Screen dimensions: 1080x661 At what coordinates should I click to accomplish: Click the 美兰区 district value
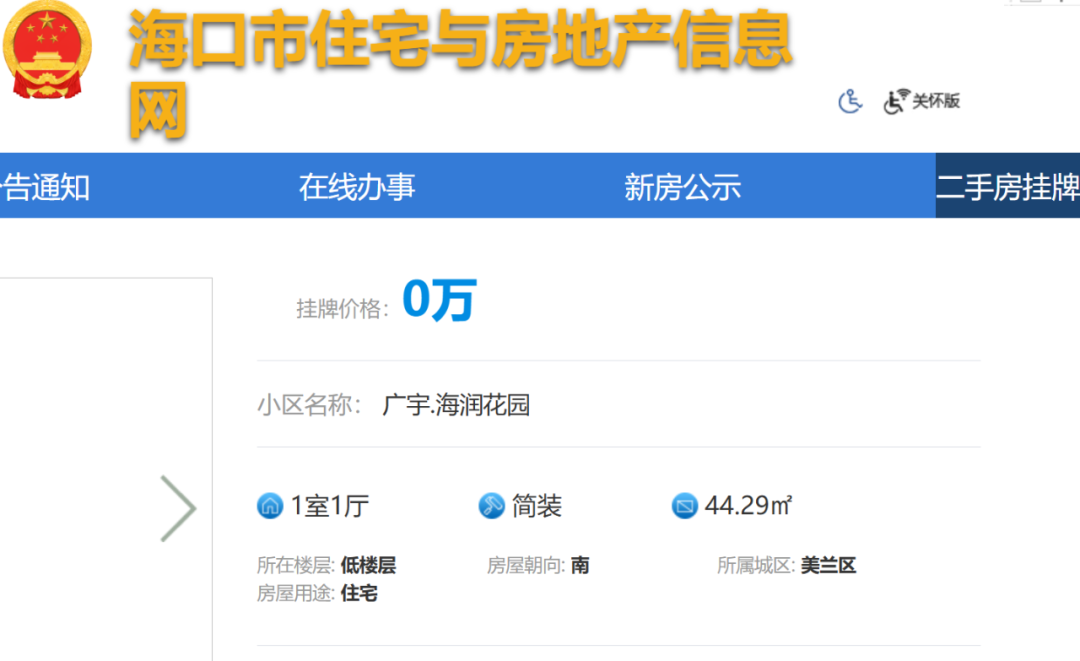[x=828, y=566]
